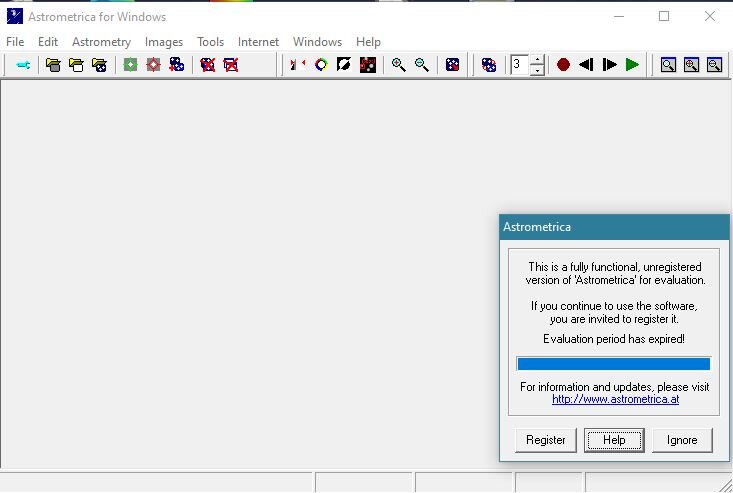
Task: Show Known Object Overlay with red-dotted black icon
Action: [367, 65]
